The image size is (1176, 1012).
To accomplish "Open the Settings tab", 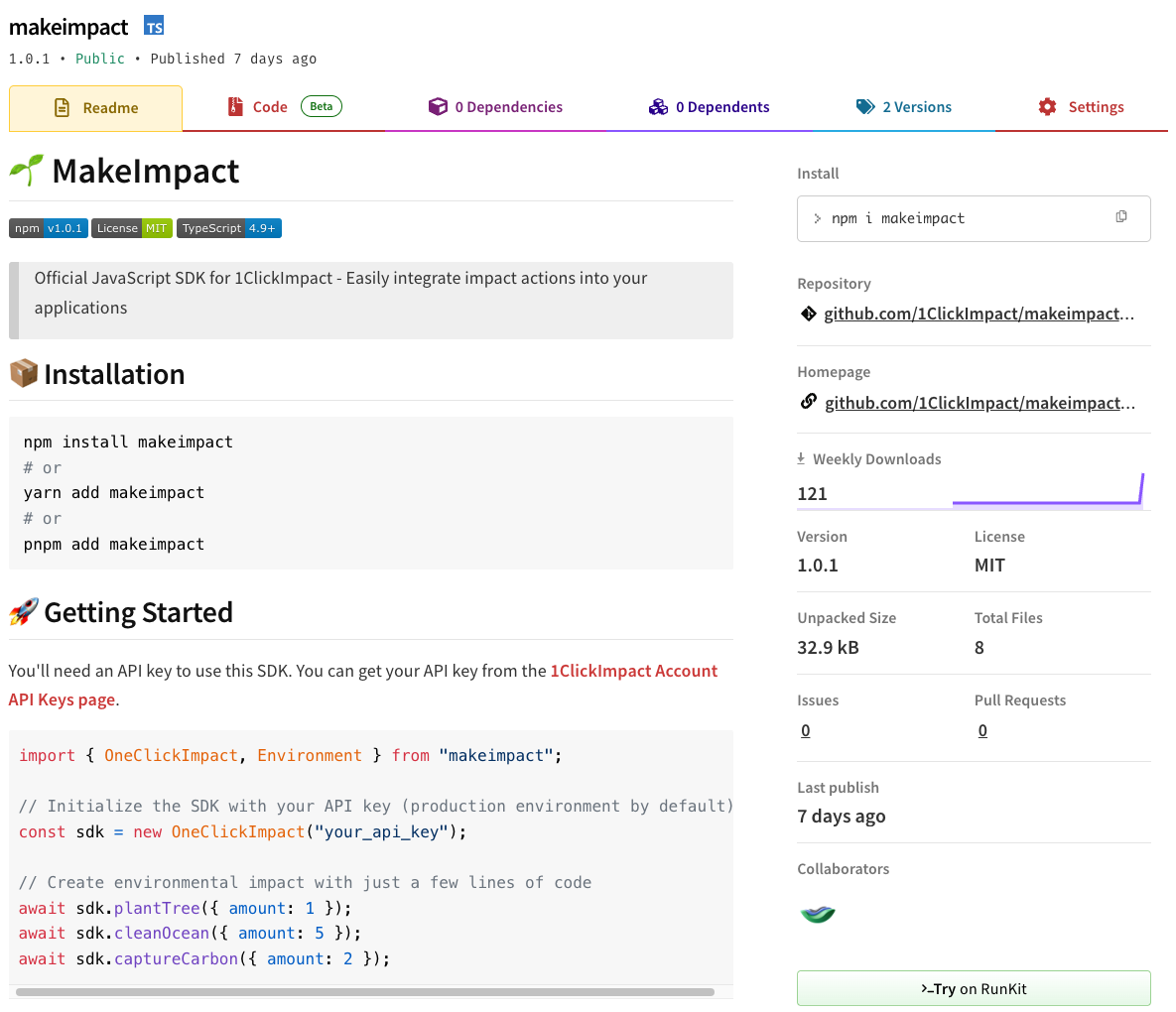I will (1082, 106).
